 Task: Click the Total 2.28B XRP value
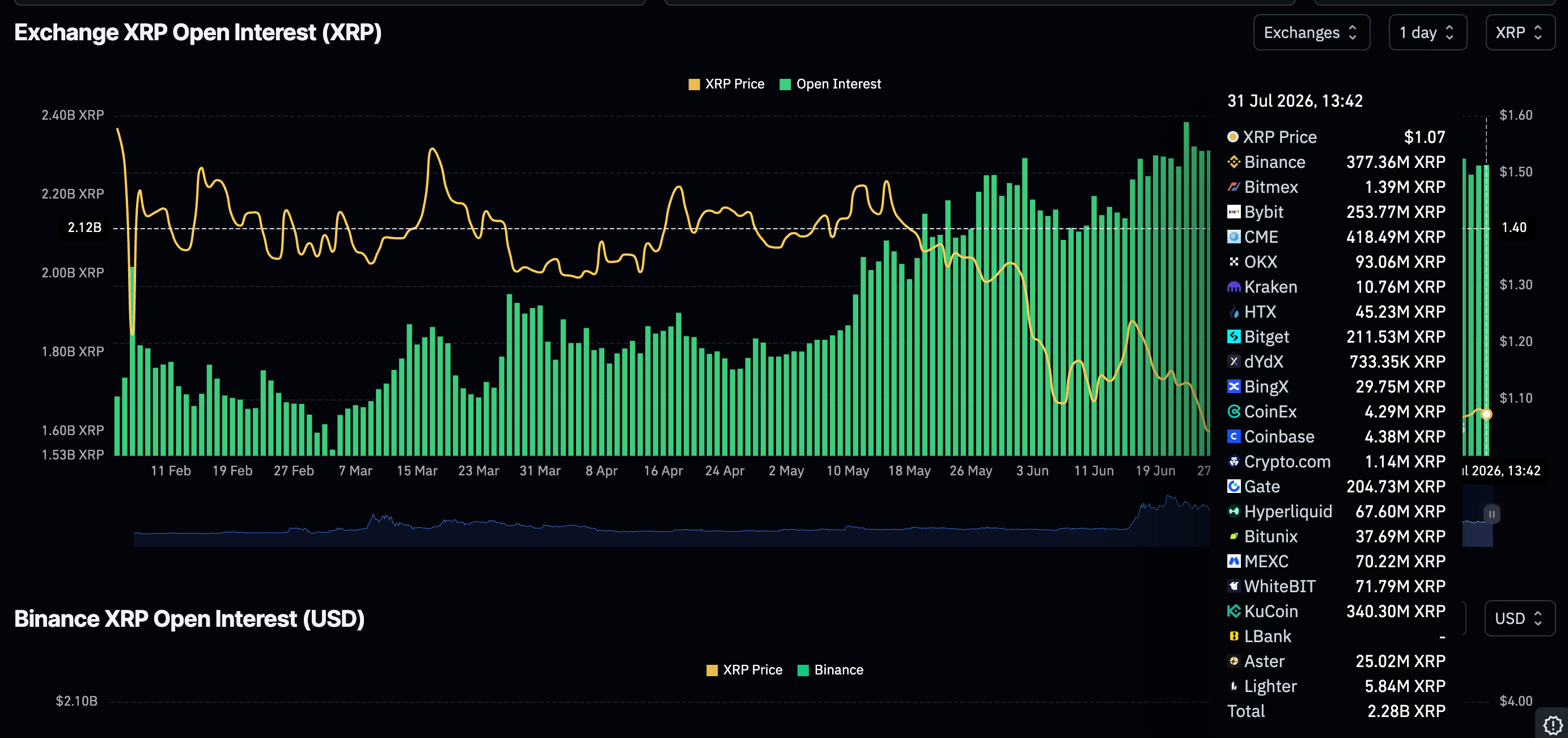(1406, 711)
